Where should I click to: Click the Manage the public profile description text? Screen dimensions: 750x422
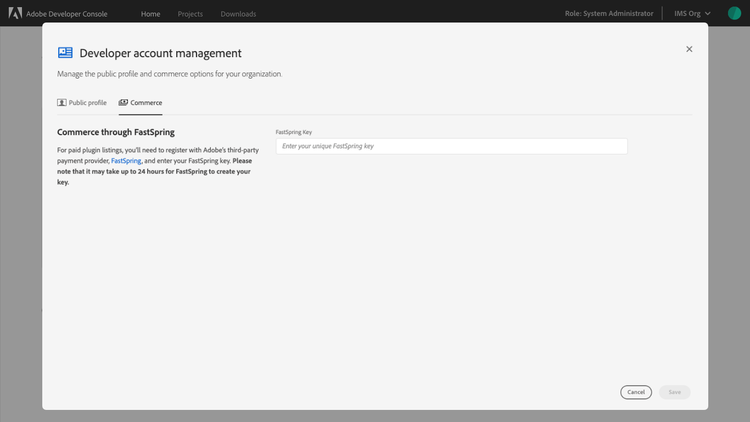169,74
